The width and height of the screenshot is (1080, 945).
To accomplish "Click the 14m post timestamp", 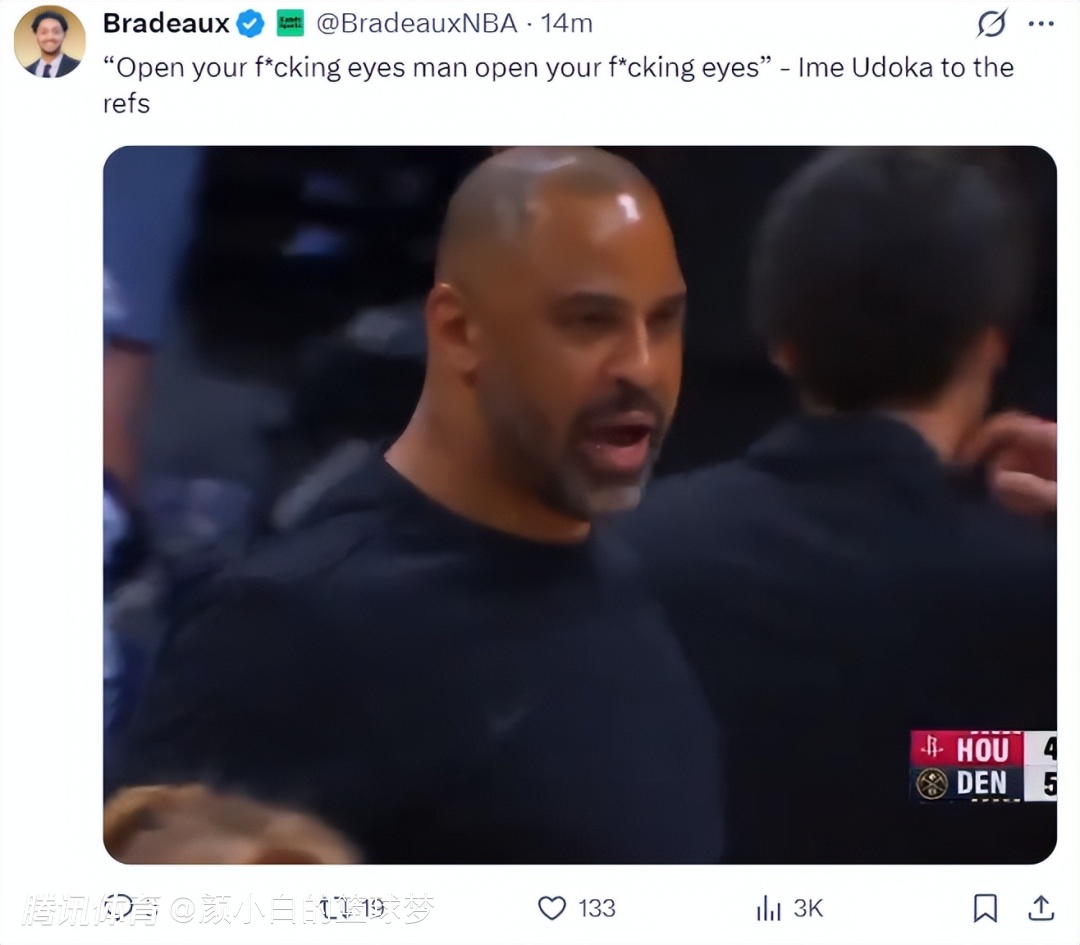I will coord(567,23).
